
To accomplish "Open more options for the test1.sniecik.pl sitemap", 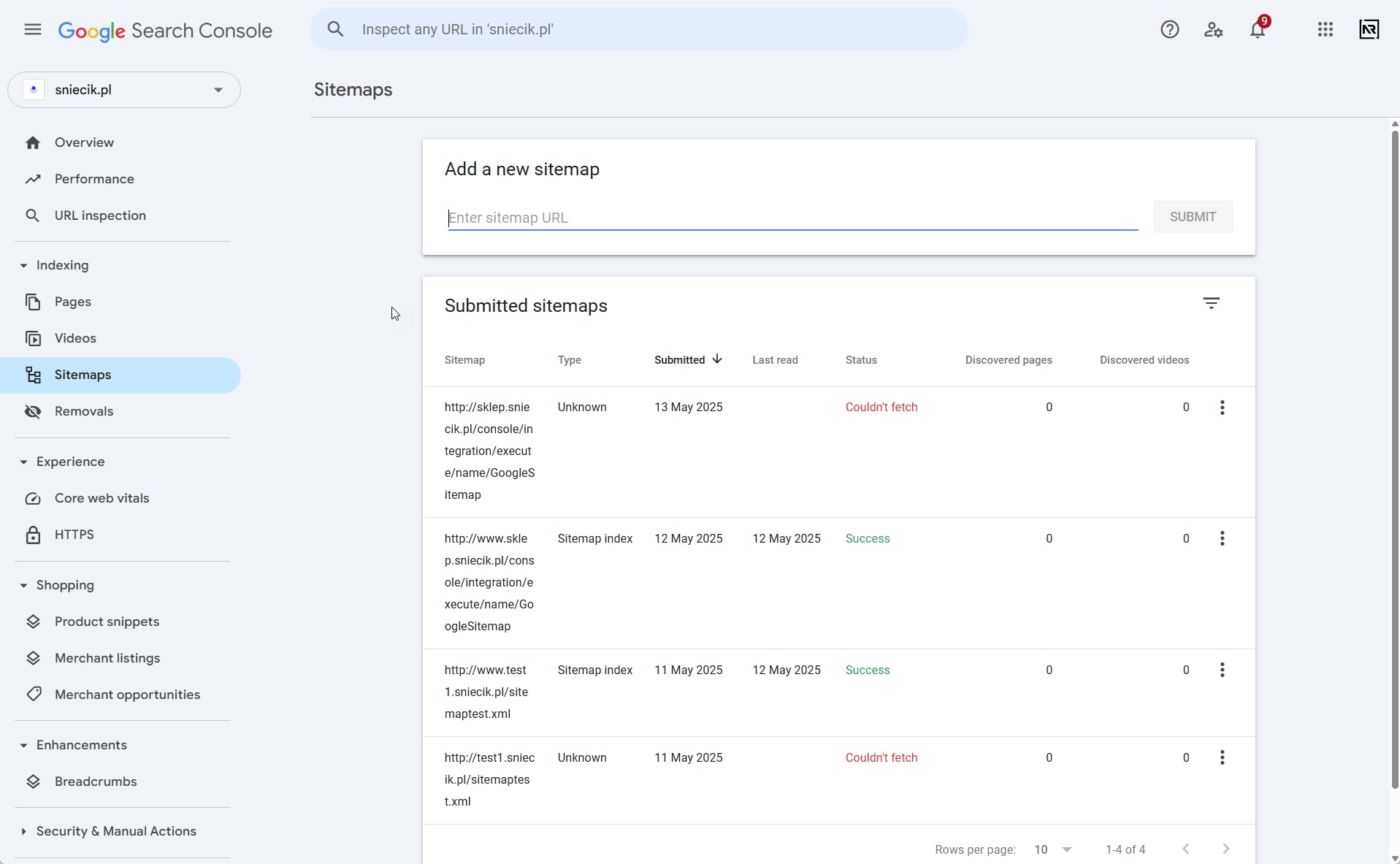I will click(1222, 758).
